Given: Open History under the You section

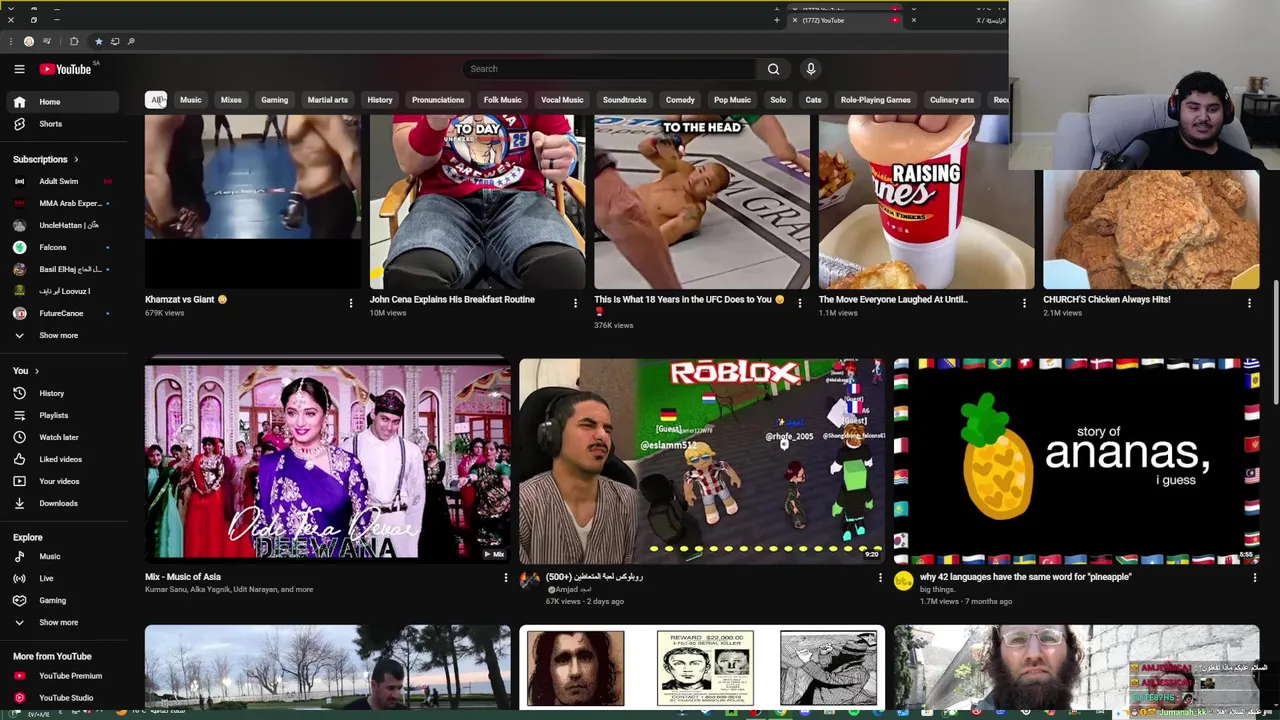Looking at the screenshot, I should pyautogui.click(x=64, y=393).
